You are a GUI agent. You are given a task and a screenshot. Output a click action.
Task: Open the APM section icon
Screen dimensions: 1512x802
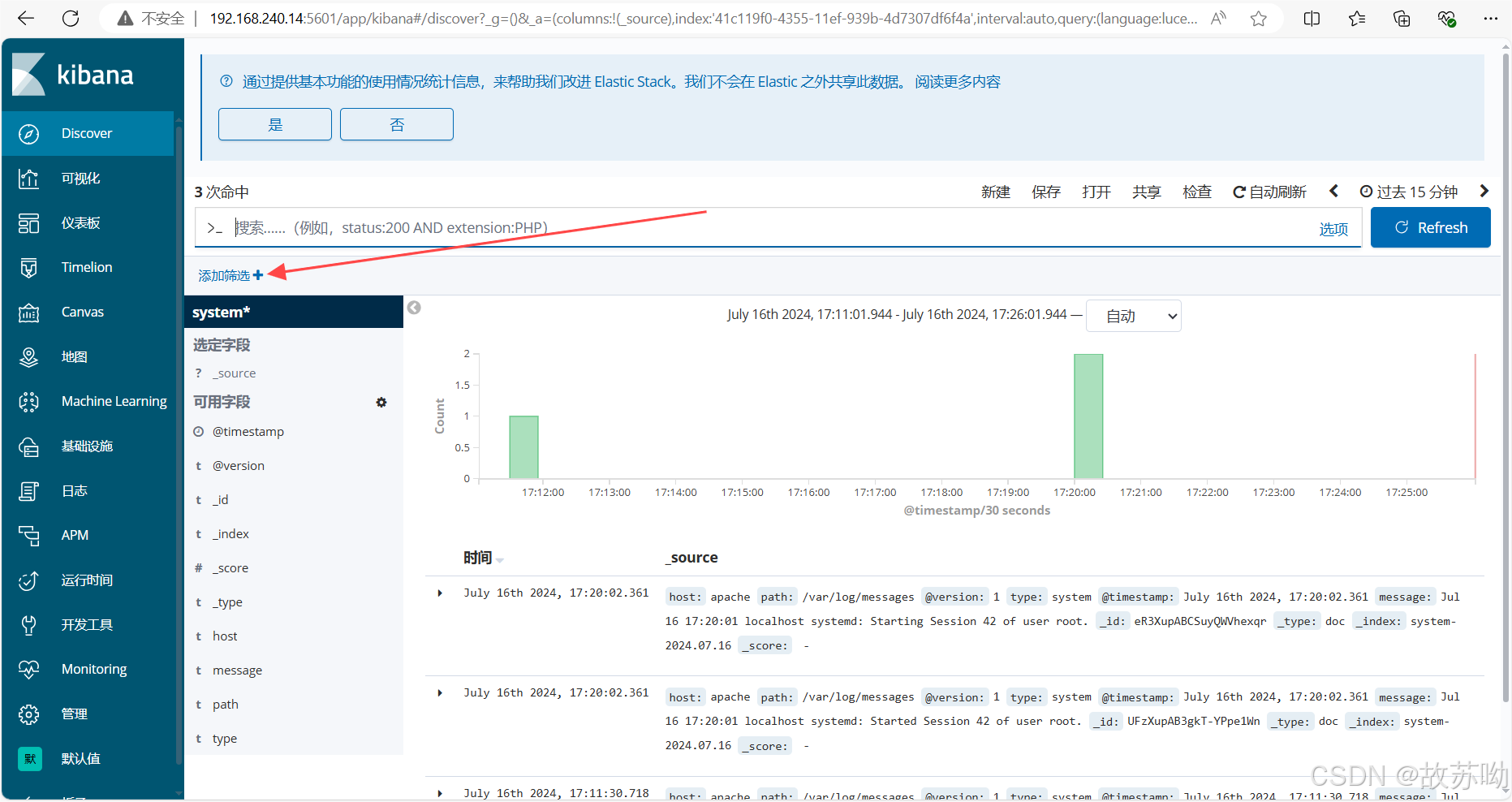[x=29, y=536]
